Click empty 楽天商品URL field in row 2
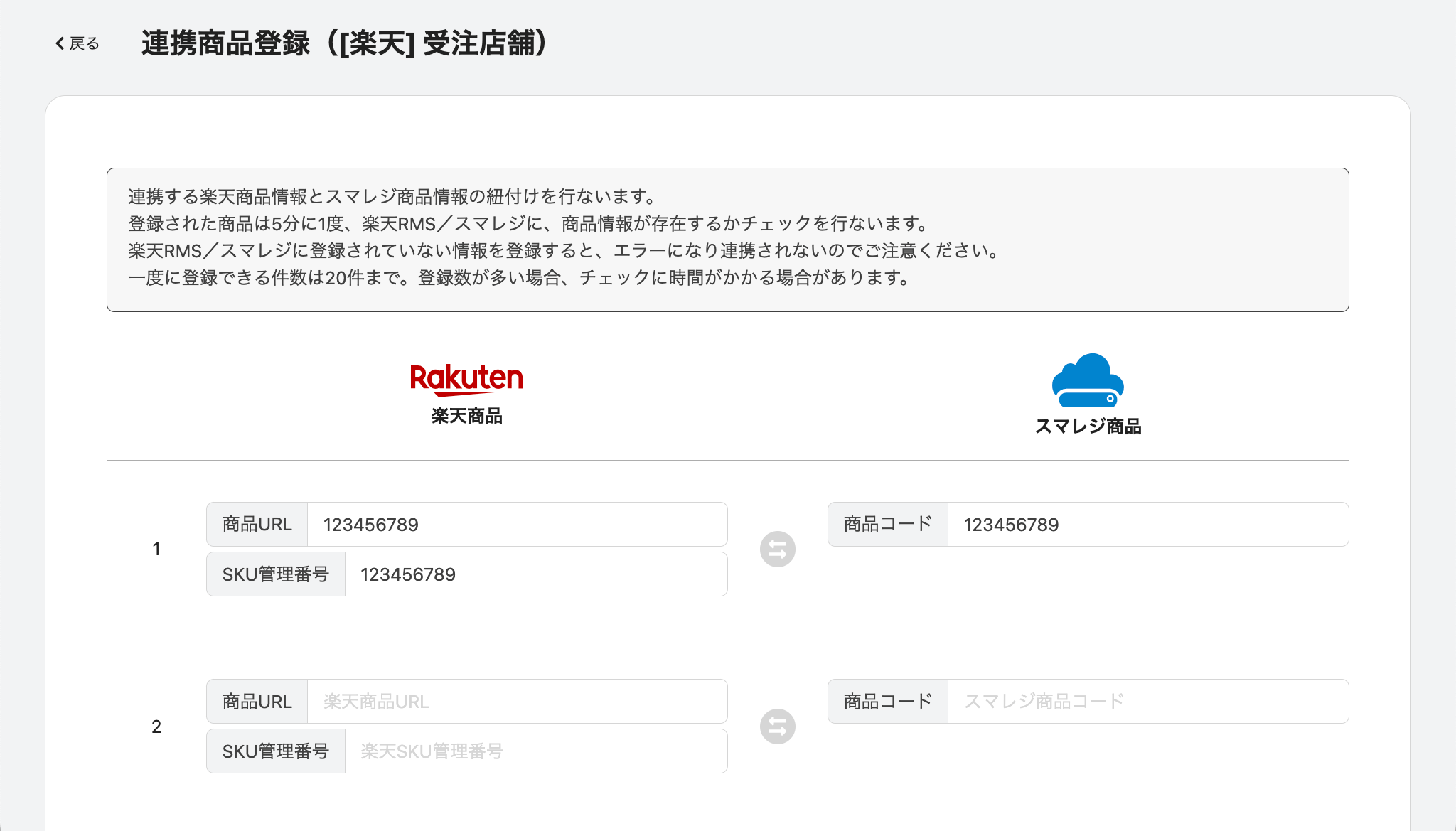This screenshot has height=831, width=1456. [517, 702]
